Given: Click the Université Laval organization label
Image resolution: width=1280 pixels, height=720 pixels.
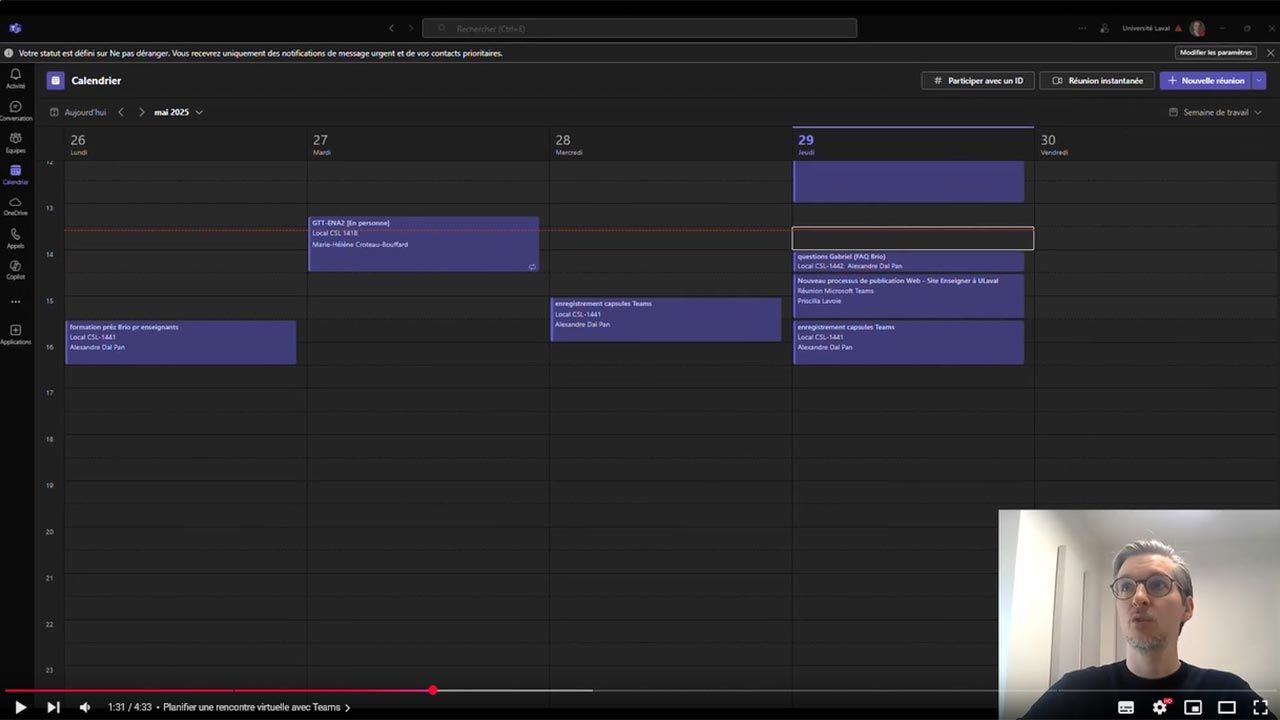Looking at the screenshot, I should (x=1146, y=28).
